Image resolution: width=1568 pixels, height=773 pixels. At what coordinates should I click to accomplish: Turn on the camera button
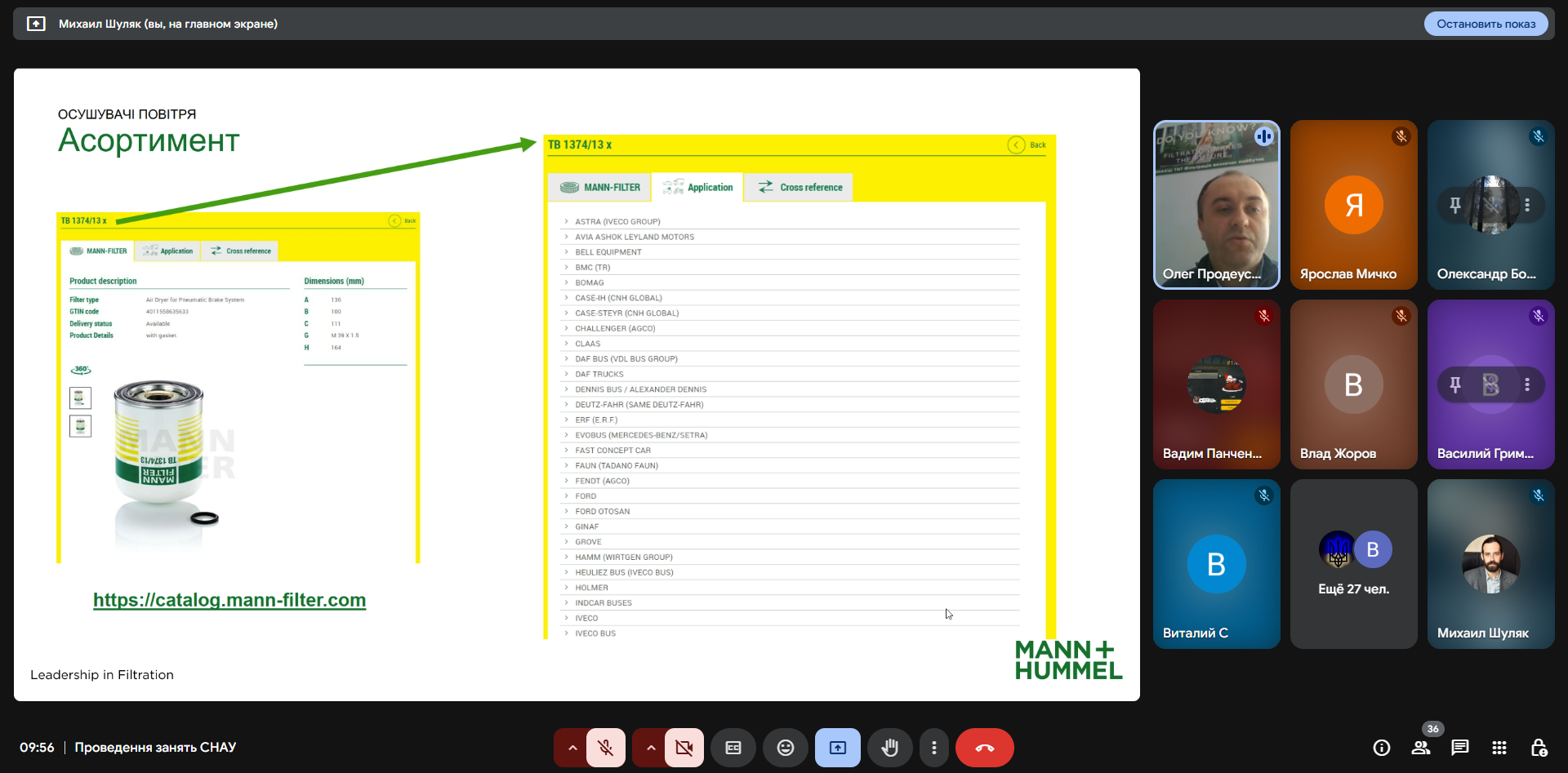point(684,748)
